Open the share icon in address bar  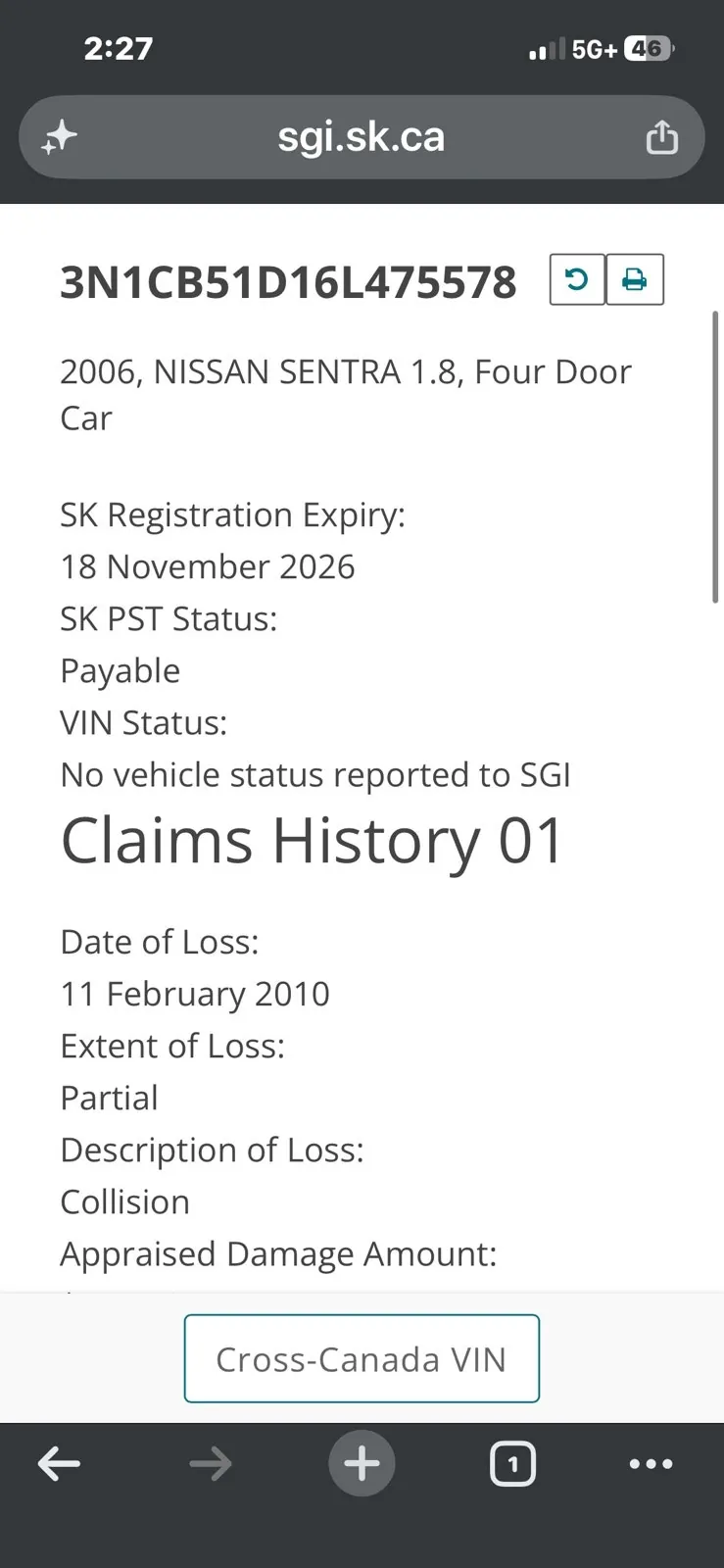pyautogui.click(x=662, y=137)
